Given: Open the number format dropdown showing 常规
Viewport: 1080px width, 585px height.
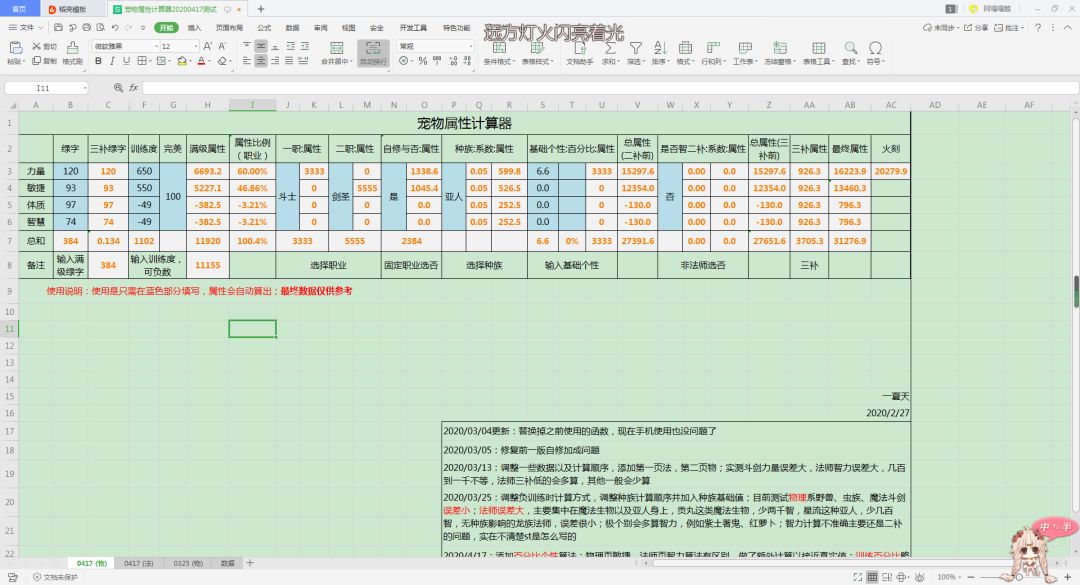Looking at the screenshot, I should (x=436, y=46).
